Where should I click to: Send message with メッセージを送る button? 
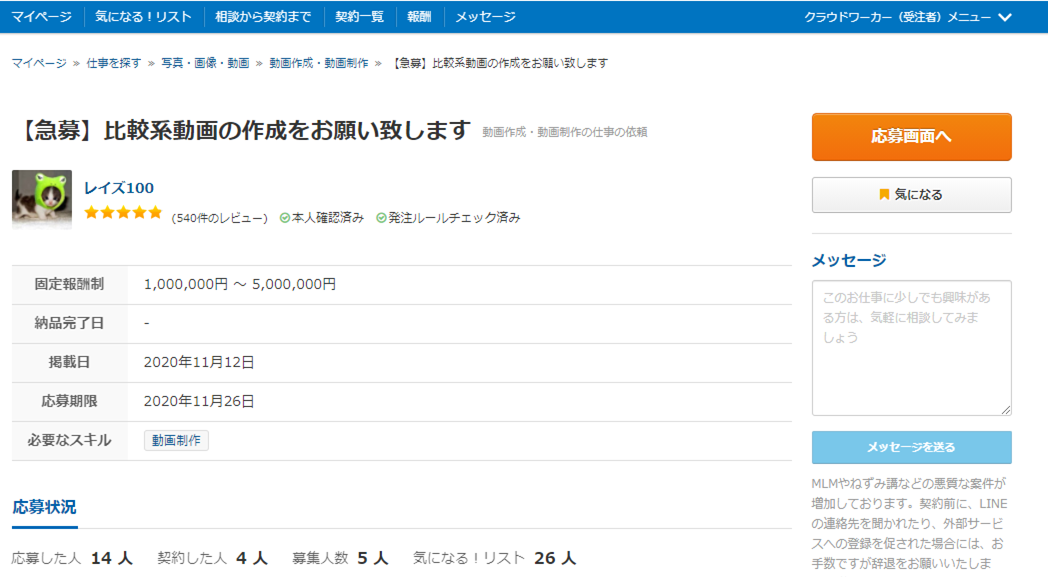click(x=911, y=447)
